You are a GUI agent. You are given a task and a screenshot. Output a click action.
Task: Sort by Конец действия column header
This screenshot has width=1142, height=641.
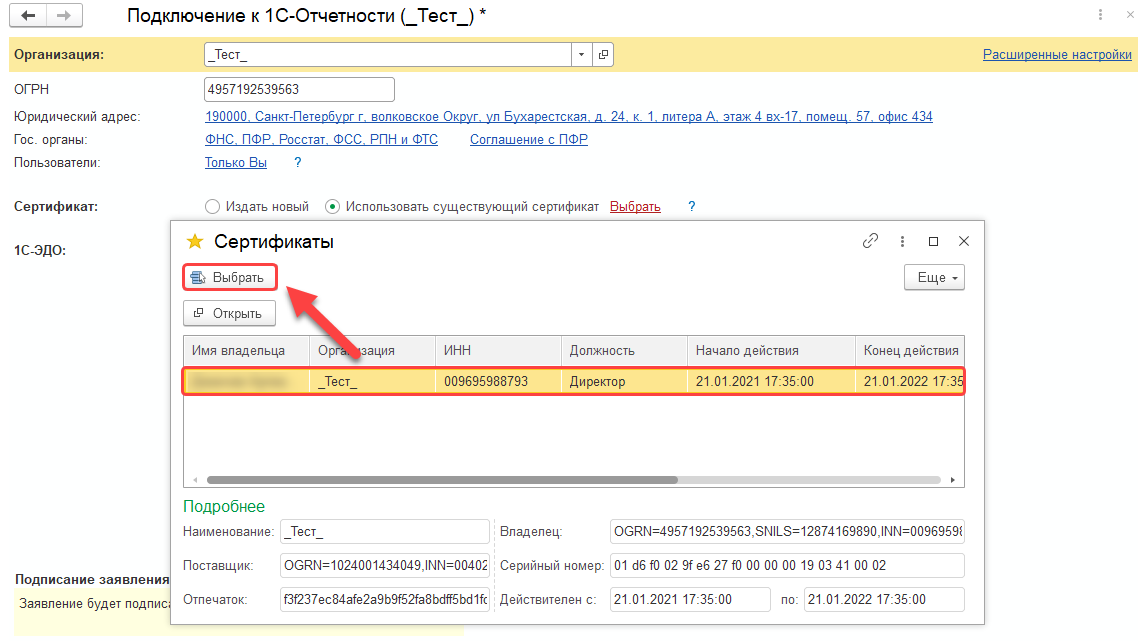click(x=910, y=351)
